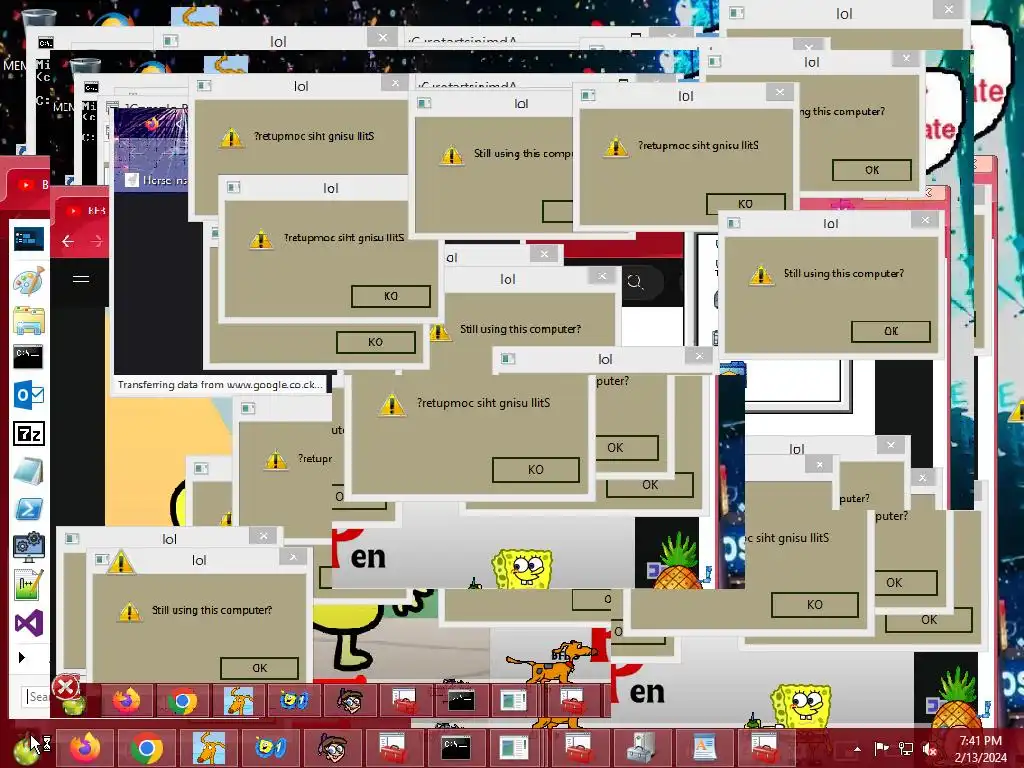Screen dimensions: 1024x768
Task: Go back using the browser's back arrow
Action: tap(68, 242)
